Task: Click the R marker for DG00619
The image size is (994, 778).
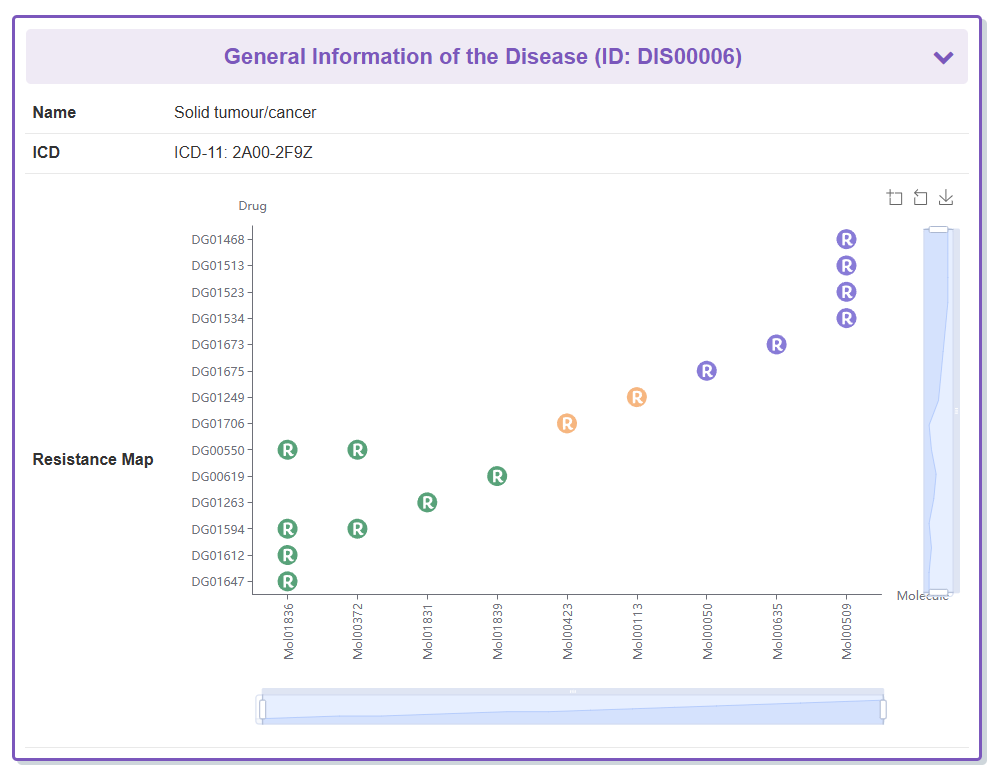Action: point(497,476)
